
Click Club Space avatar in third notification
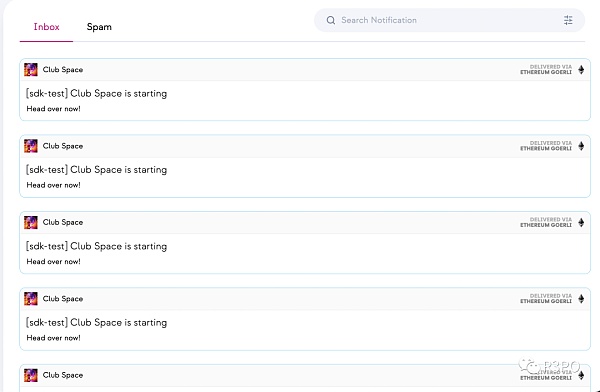click(31, 222)
